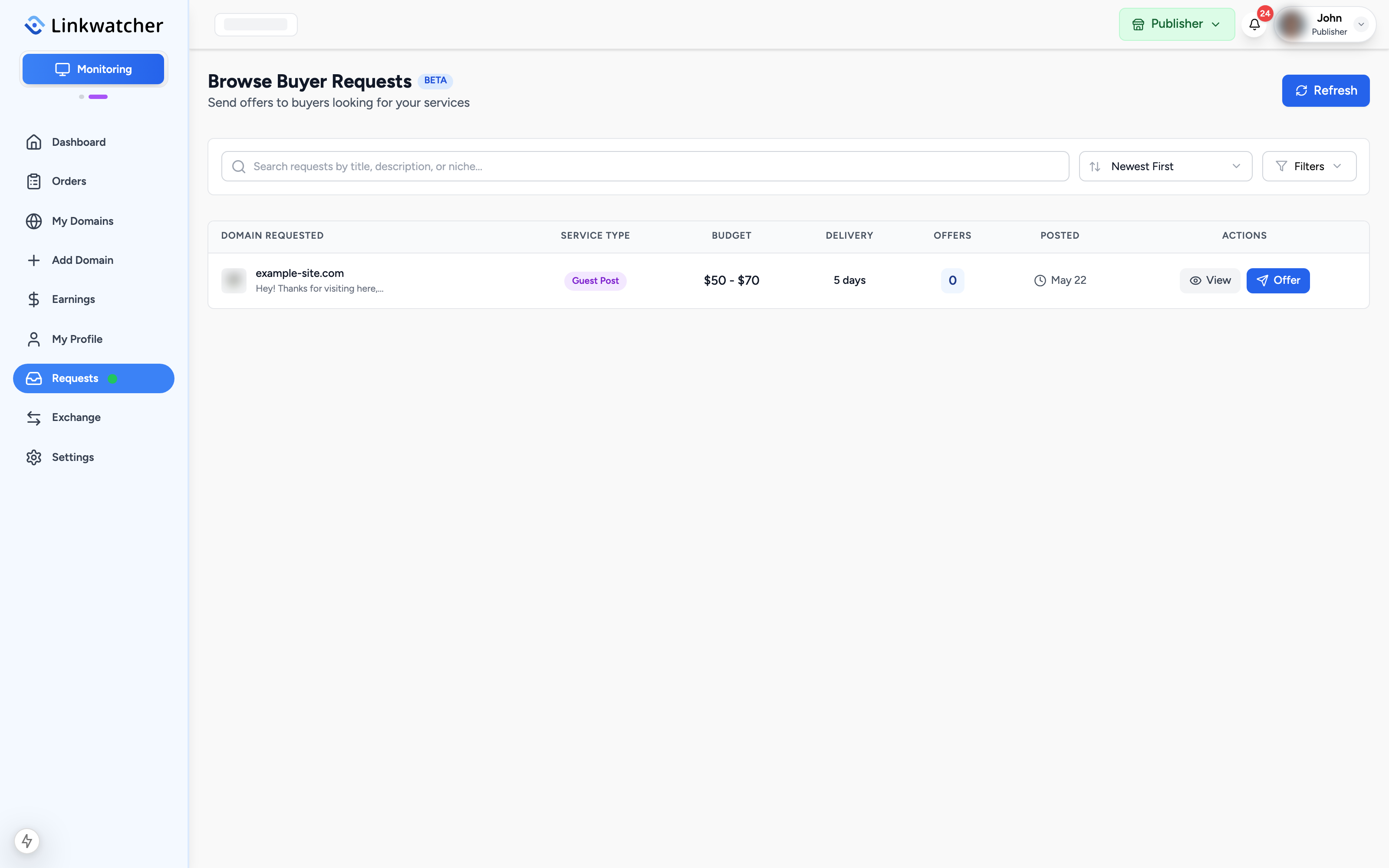Expand the John account menu chevron
This screenshot has height=868, width=1389.
click(1361, 24)
